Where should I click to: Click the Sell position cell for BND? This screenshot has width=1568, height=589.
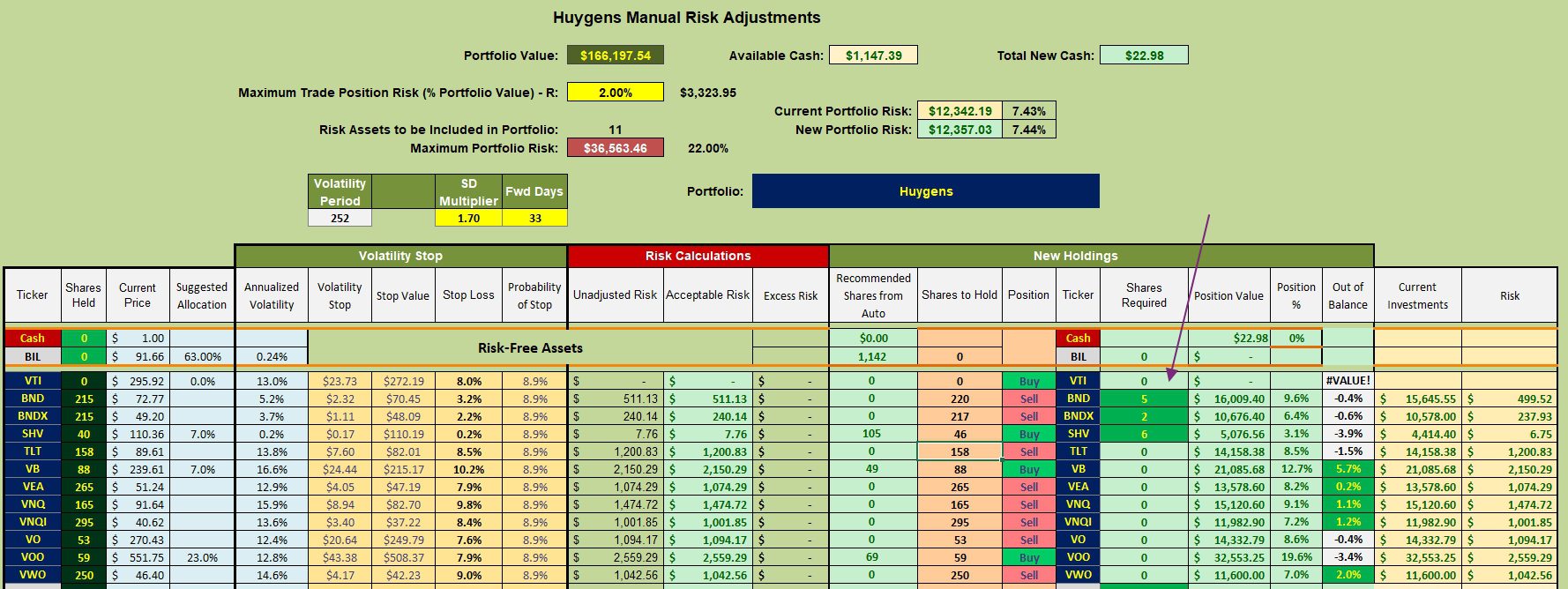coord(1028,399)
